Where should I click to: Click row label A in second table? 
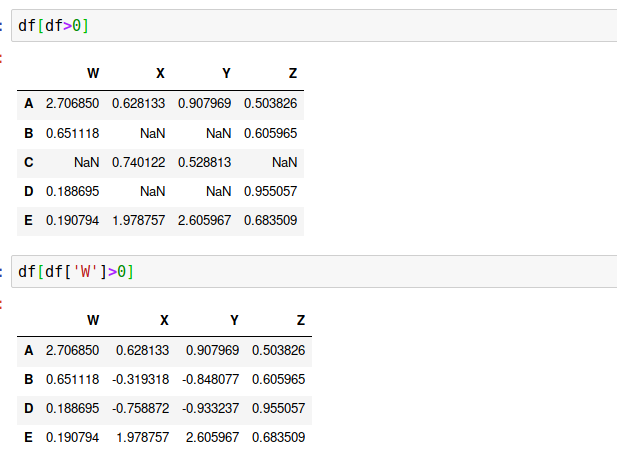point(28,350)
